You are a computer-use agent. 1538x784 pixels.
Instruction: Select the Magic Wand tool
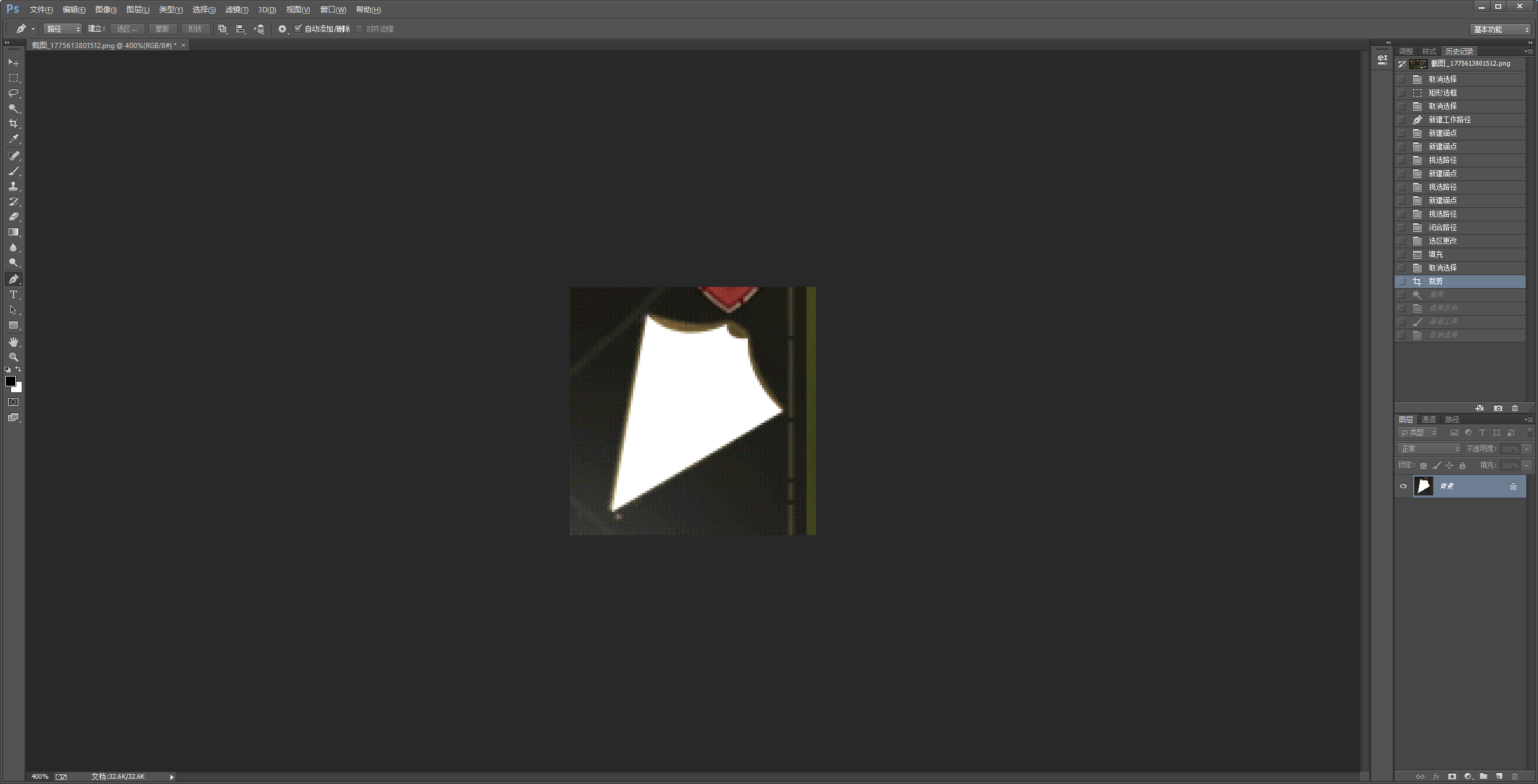point(13,108)
